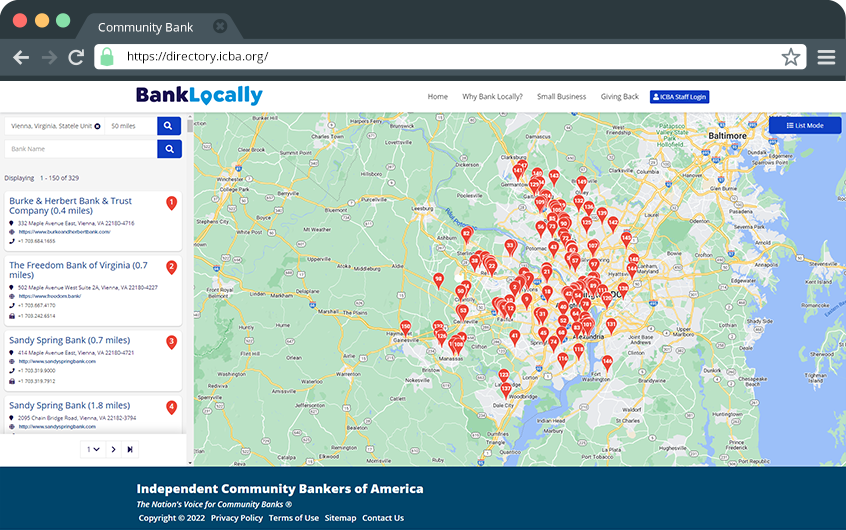Open the page number dropdown showing 1
The height and width of the screenshot is (530, 846).
tap(93, 449)
